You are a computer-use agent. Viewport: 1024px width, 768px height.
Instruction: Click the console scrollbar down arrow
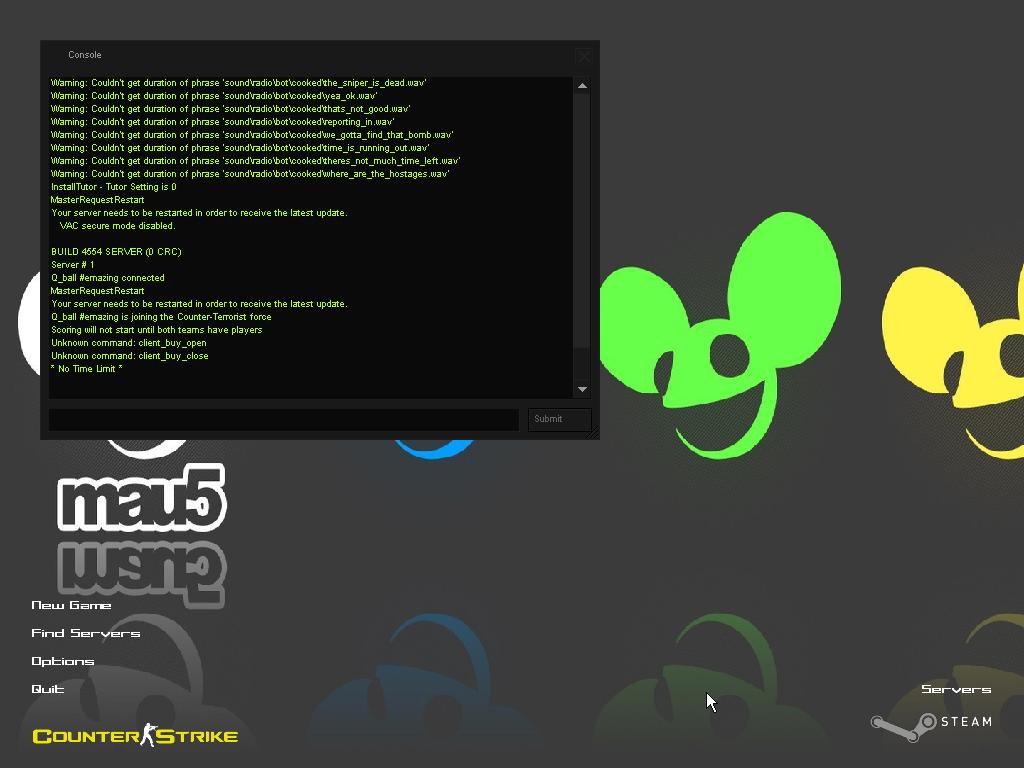point(583,389)
